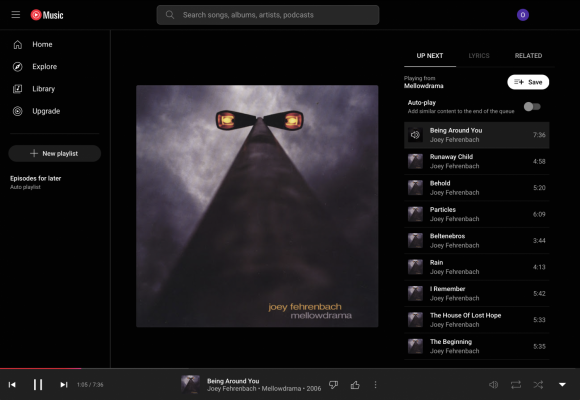Image resolution: width=580 pixels, height=400 pixels.
Task: Toggle repeat mode
Action: [516, 385]
